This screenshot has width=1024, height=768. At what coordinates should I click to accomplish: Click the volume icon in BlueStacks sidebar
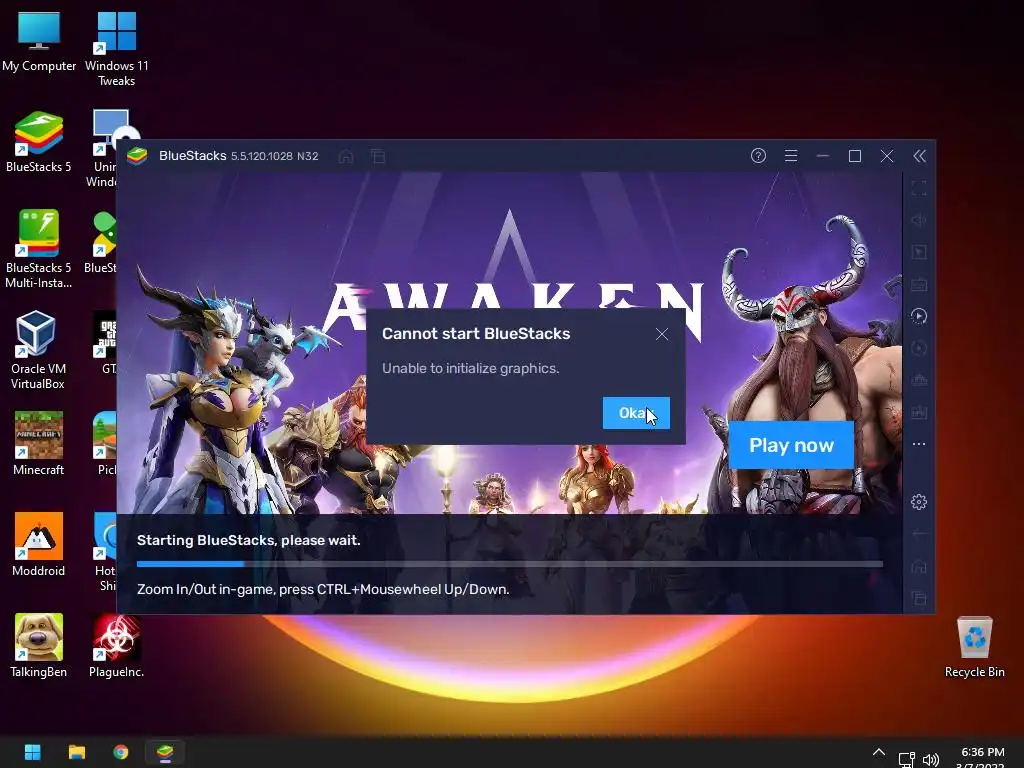(919, 220)
